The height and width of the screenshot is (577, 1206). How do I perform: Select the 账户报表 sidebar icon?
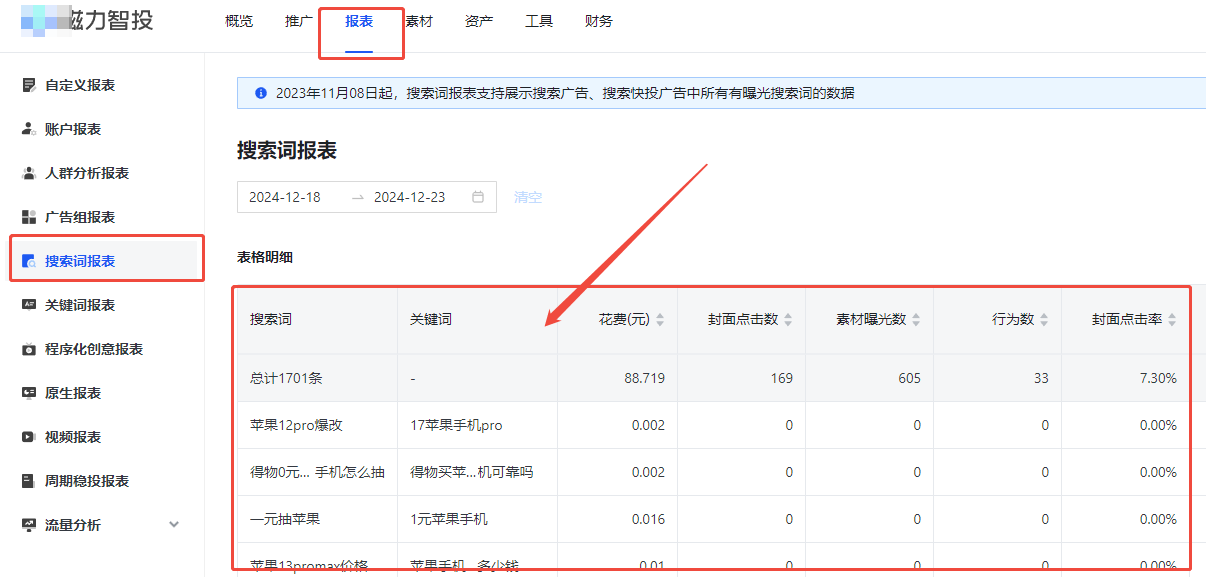30,129
